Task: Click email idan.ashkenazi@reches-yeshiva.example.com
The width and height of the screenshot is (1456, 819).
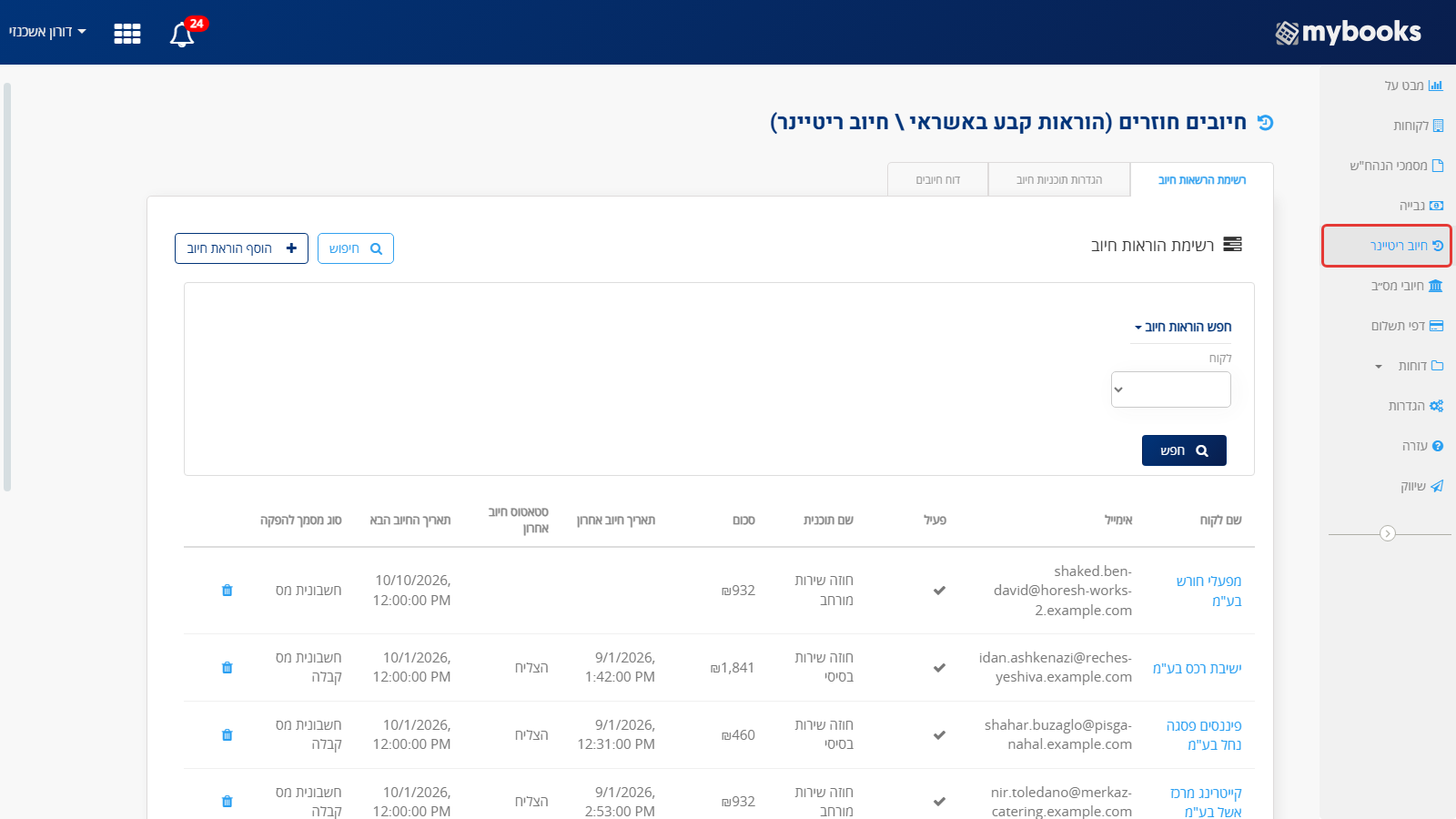Action: 1056,667
